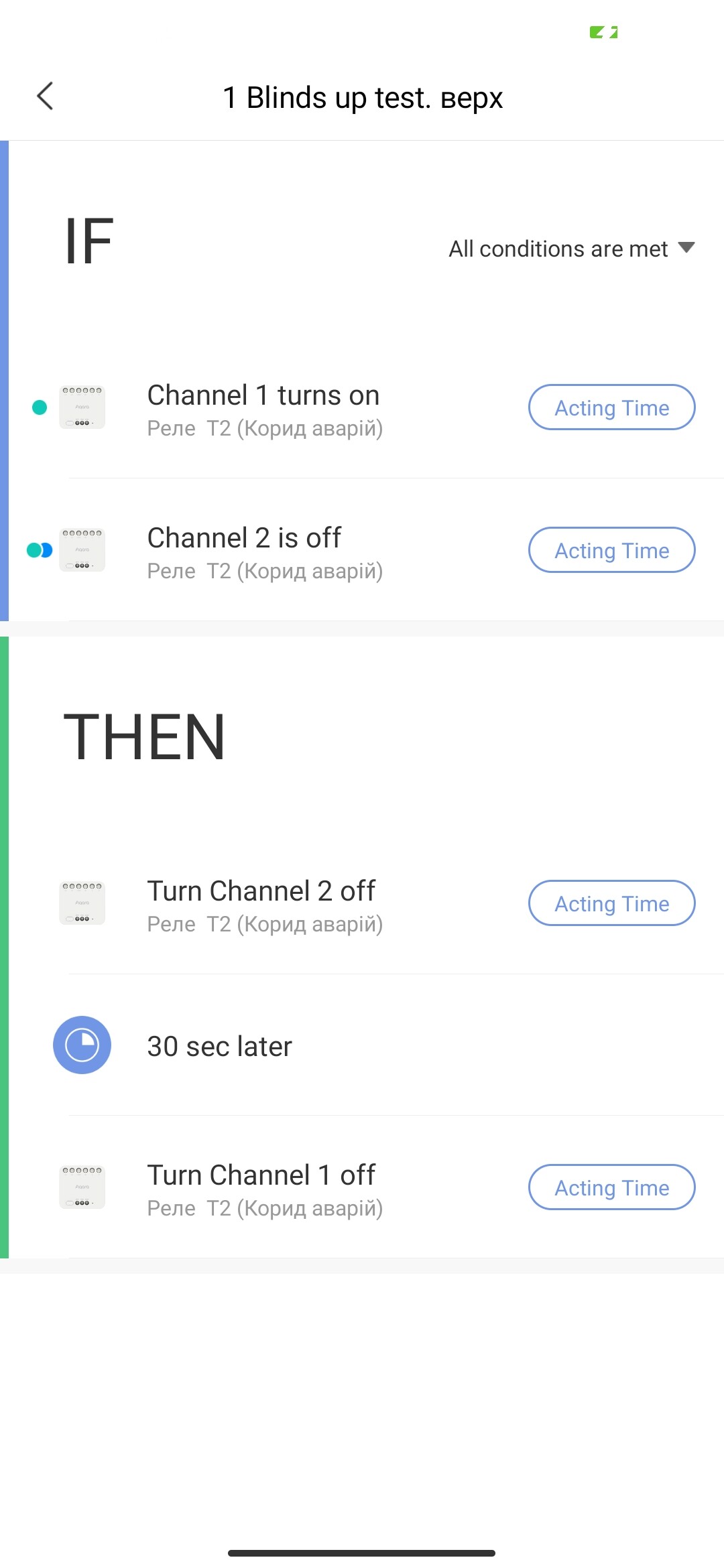Open All conditions are met dropdown
Screen dimensions: 724x1568
558,249
